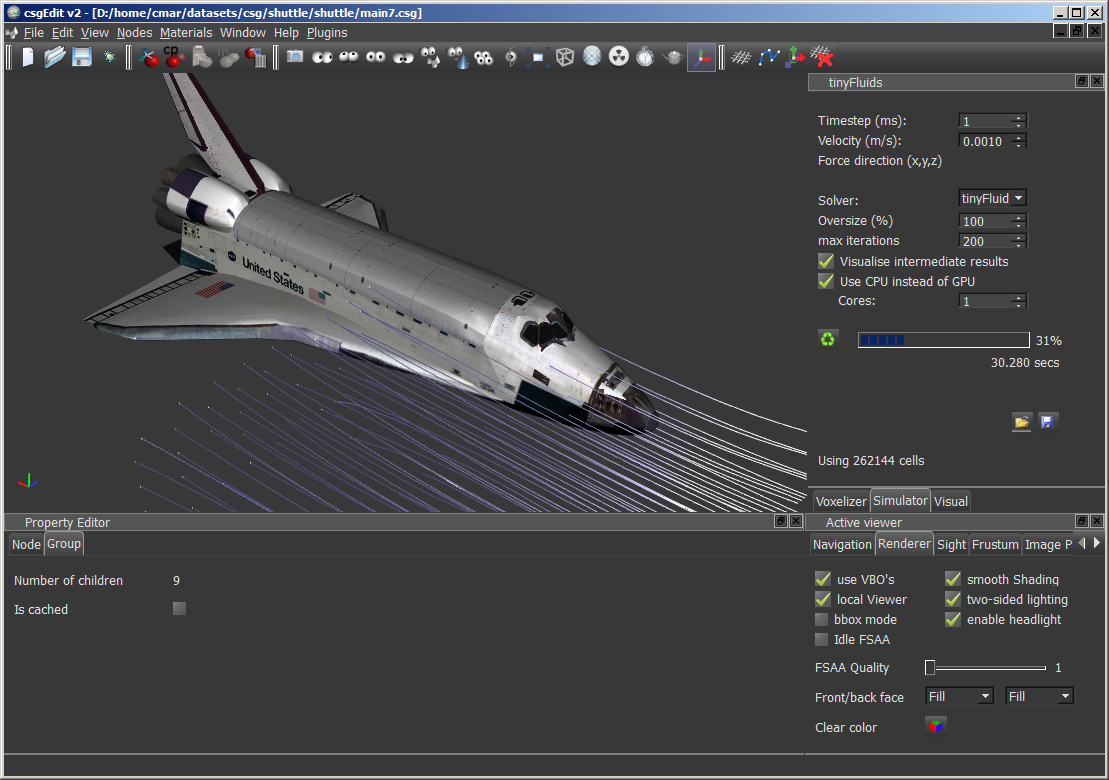
Task: Click the scissors cut node icon
Action: point(148,57)
